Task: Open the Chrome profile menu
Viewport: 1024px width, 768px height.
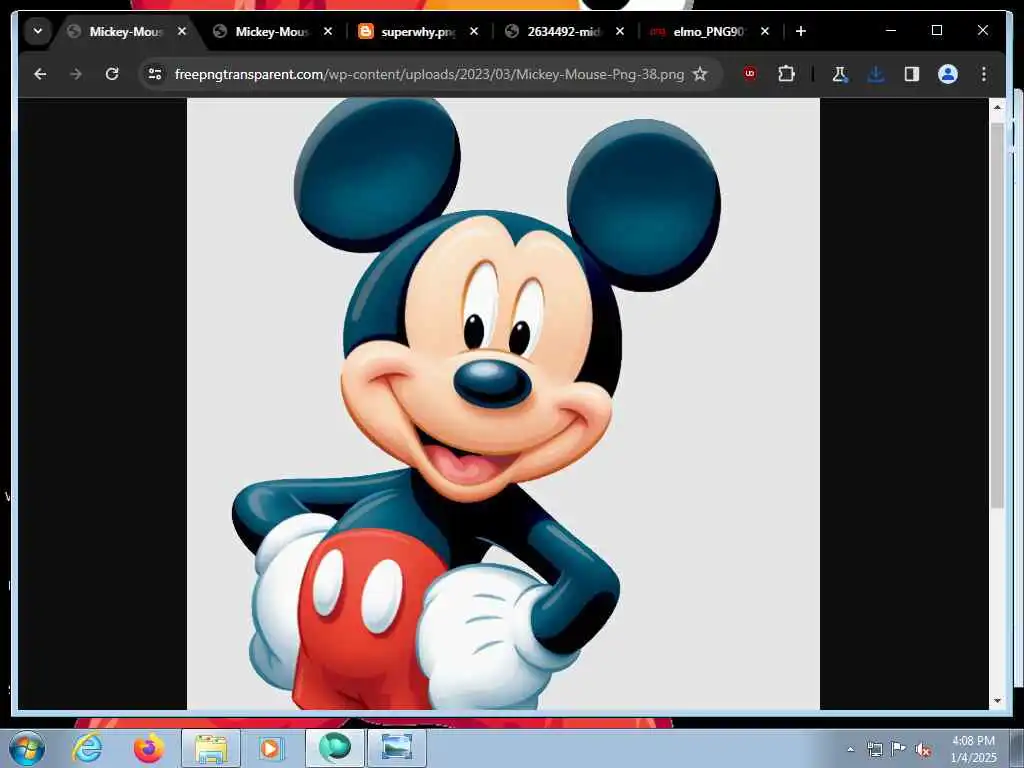Action: tap(948, 74)
